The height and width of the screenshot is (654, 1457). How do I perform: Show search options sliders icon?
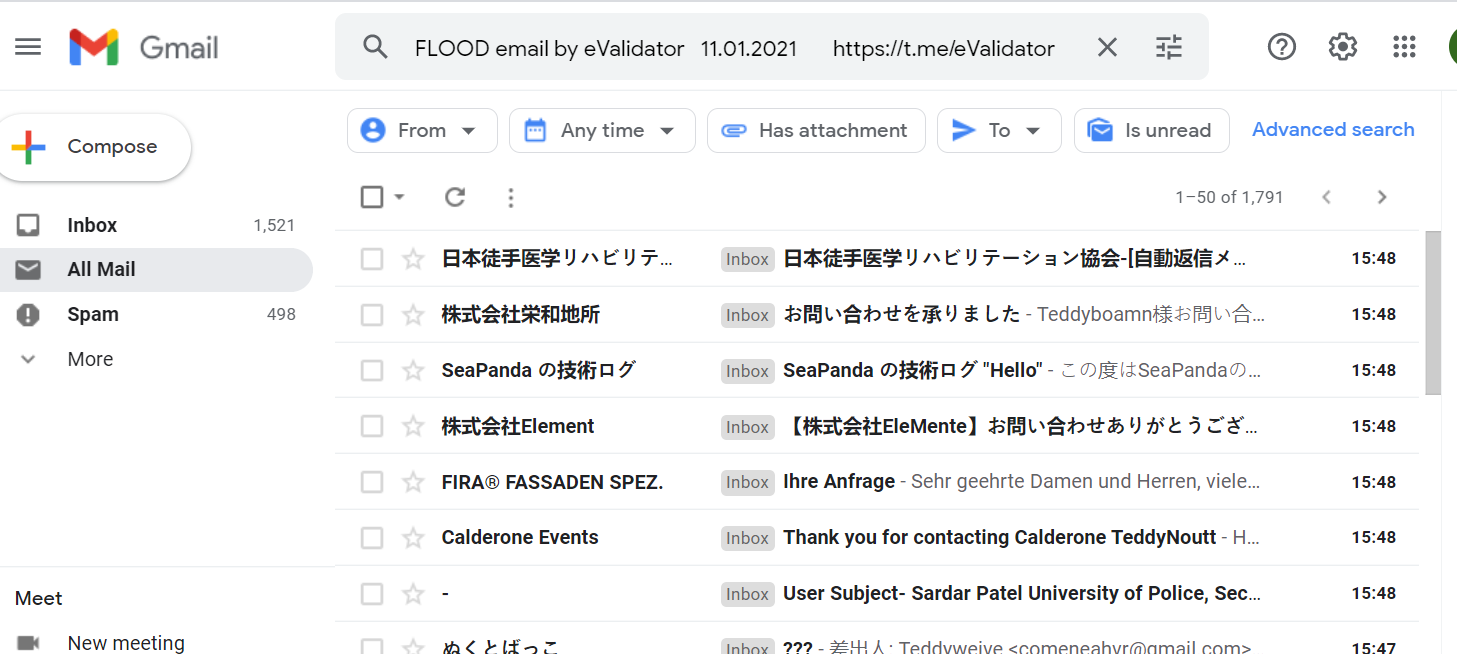click(1168, 47)
